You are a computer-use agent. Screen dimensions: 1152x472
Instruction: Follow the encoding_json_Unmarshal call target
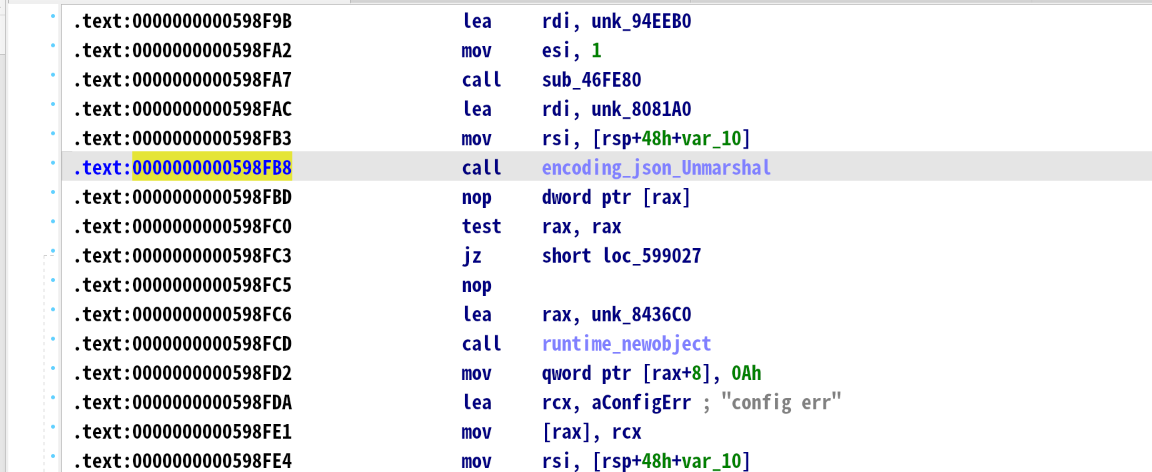click(x=656, y=168)
